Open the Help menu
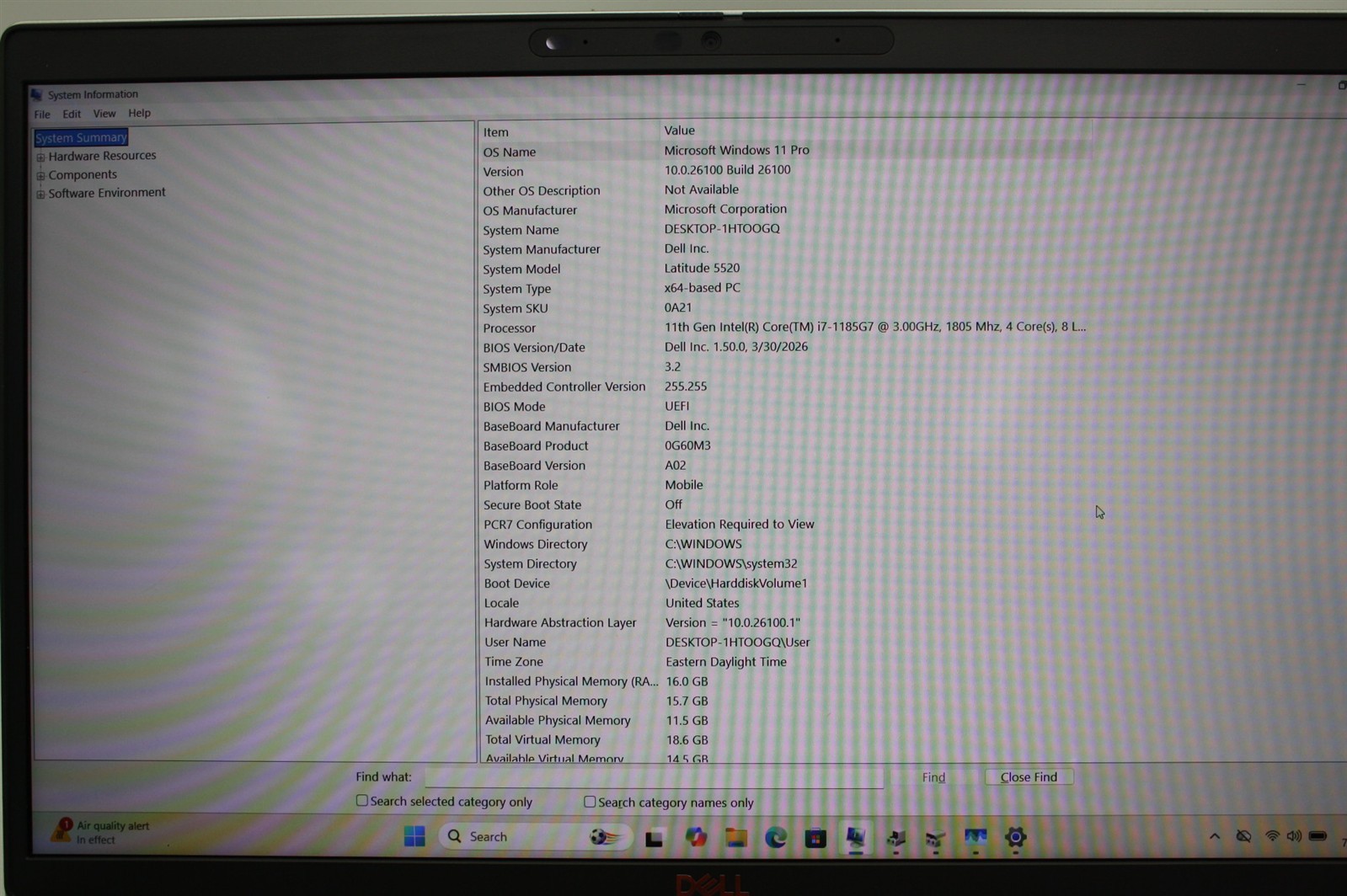The image size is (1347, 896). coord(139,113)
